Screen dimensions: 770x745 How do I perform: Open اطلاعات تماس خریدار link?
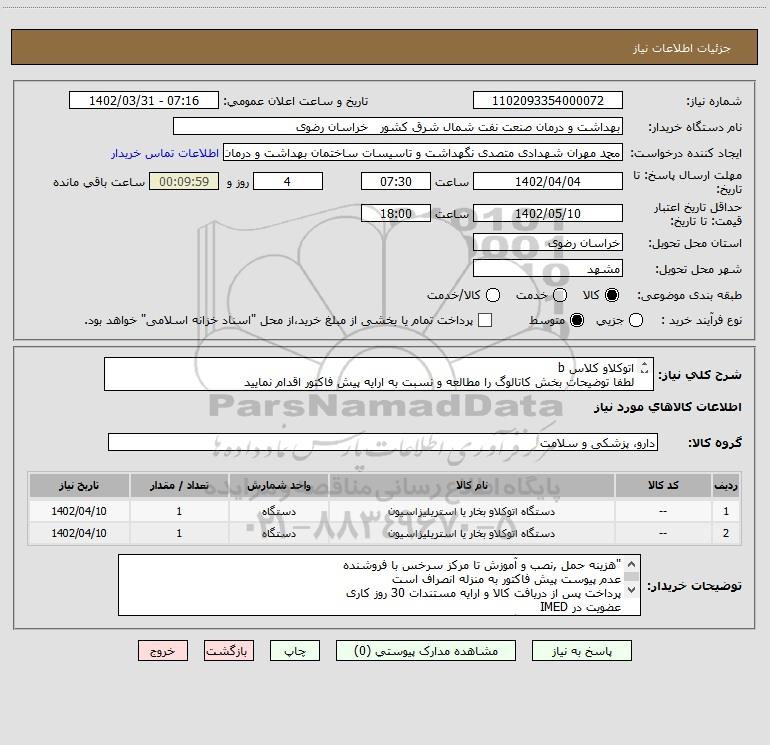[165, 153]
